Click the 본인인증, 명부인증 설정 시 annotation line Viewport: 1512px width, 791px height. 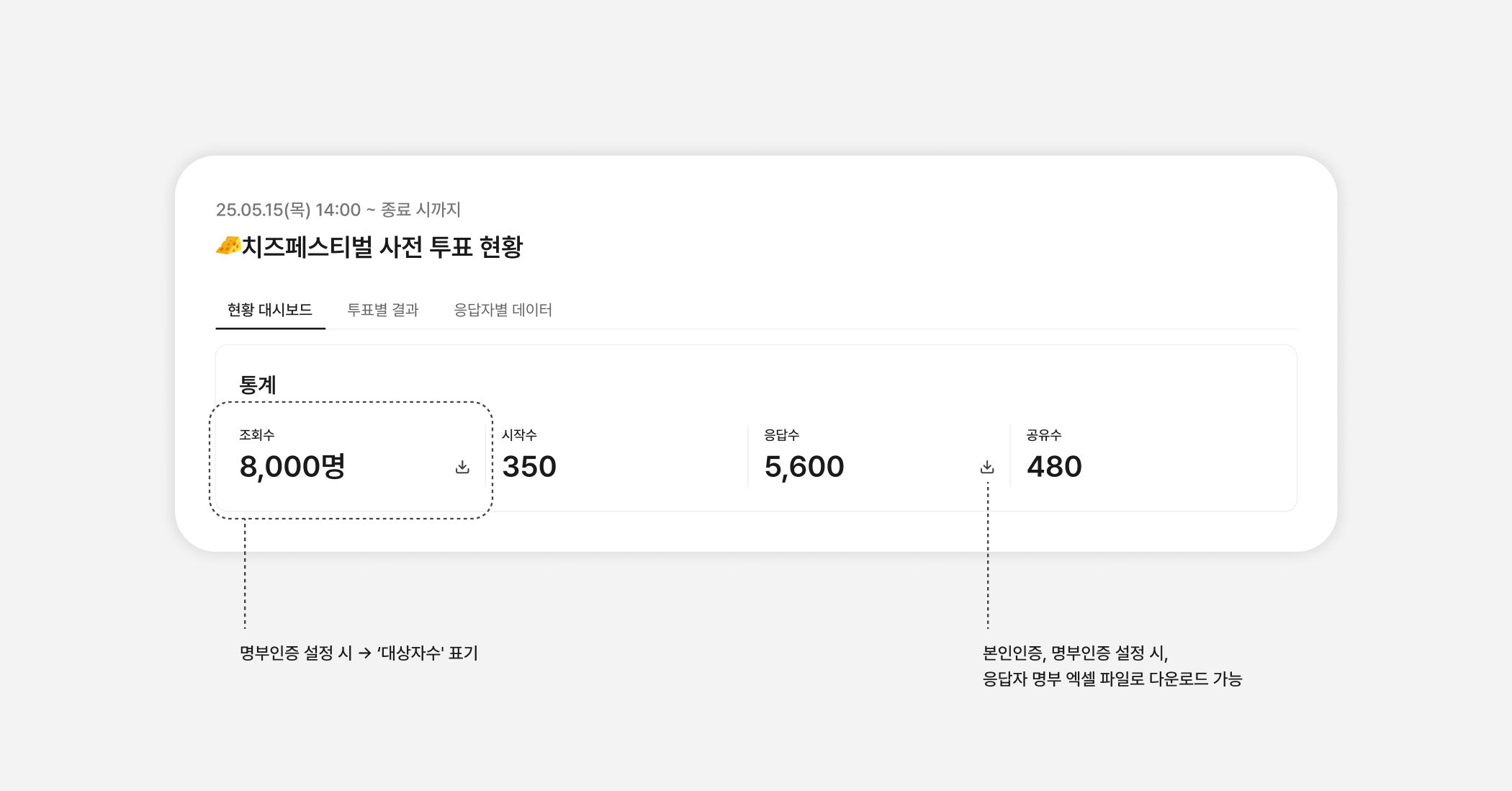click(x=1075, y=653)
